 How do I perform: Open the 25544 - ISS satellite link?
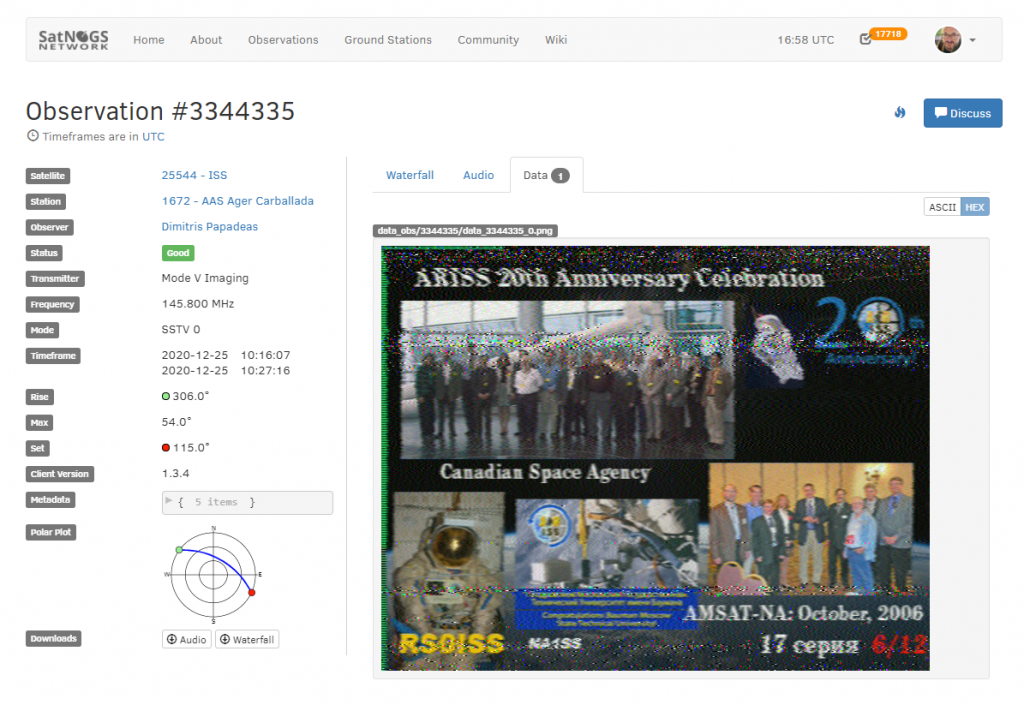click(x=194, y=175)
